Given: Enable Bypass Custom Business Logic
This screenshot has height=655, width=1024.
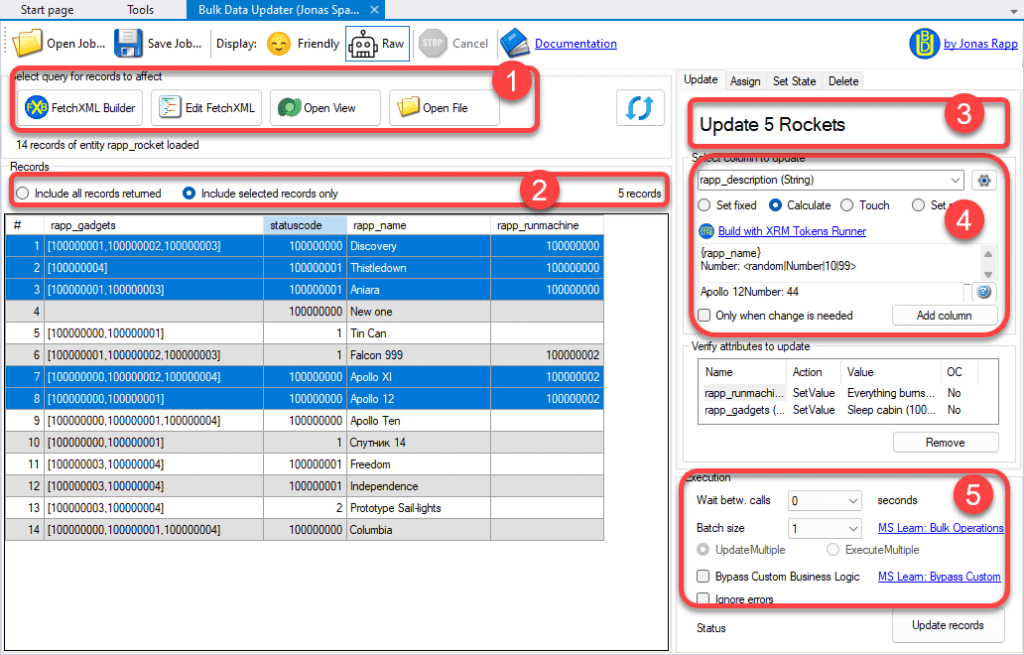Looking at the screenshot, I should pyautogui.click(x=703, y=576).
